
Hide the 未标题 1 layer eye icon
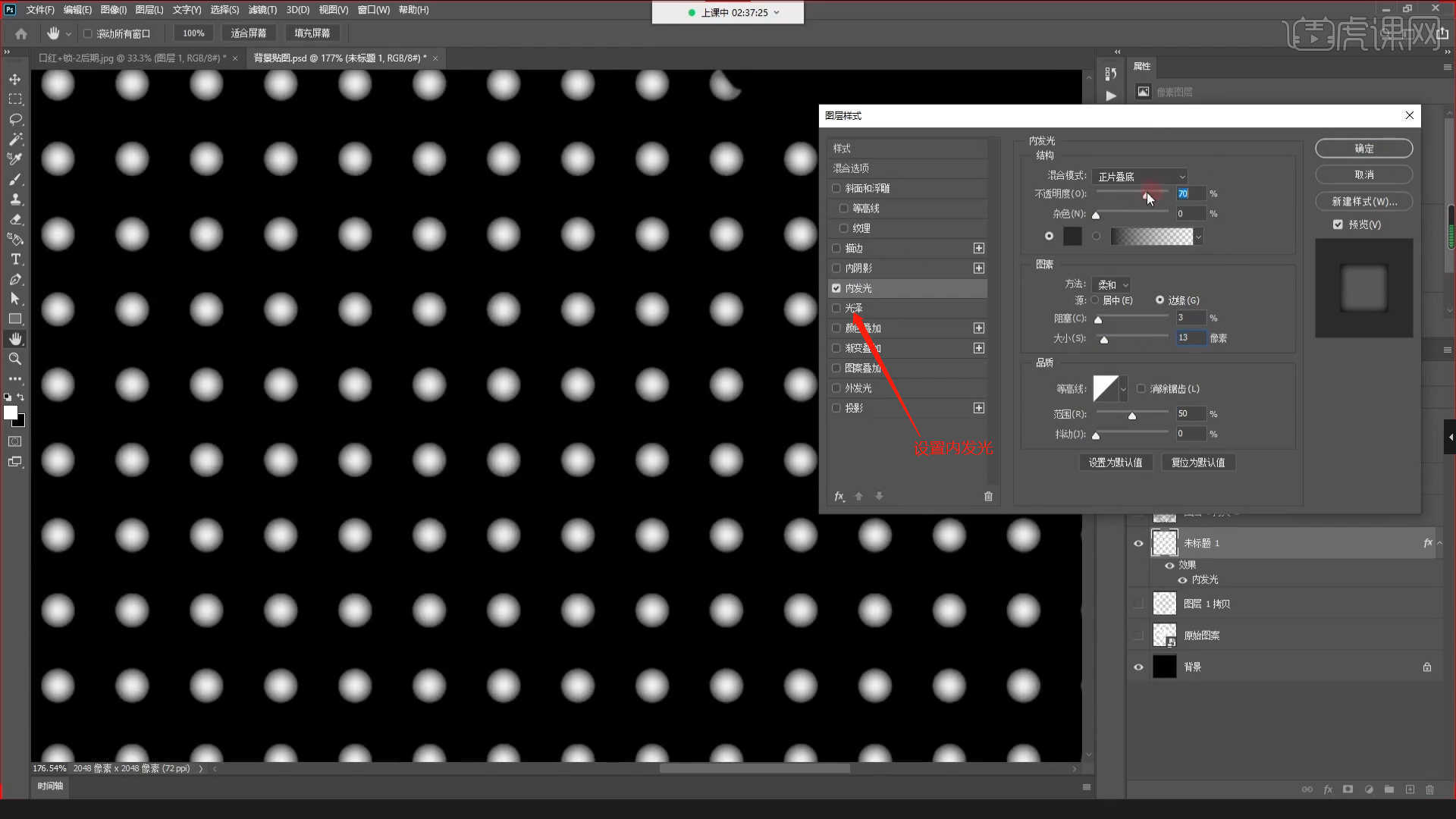pyautogui.click(x=1138, y=544)
